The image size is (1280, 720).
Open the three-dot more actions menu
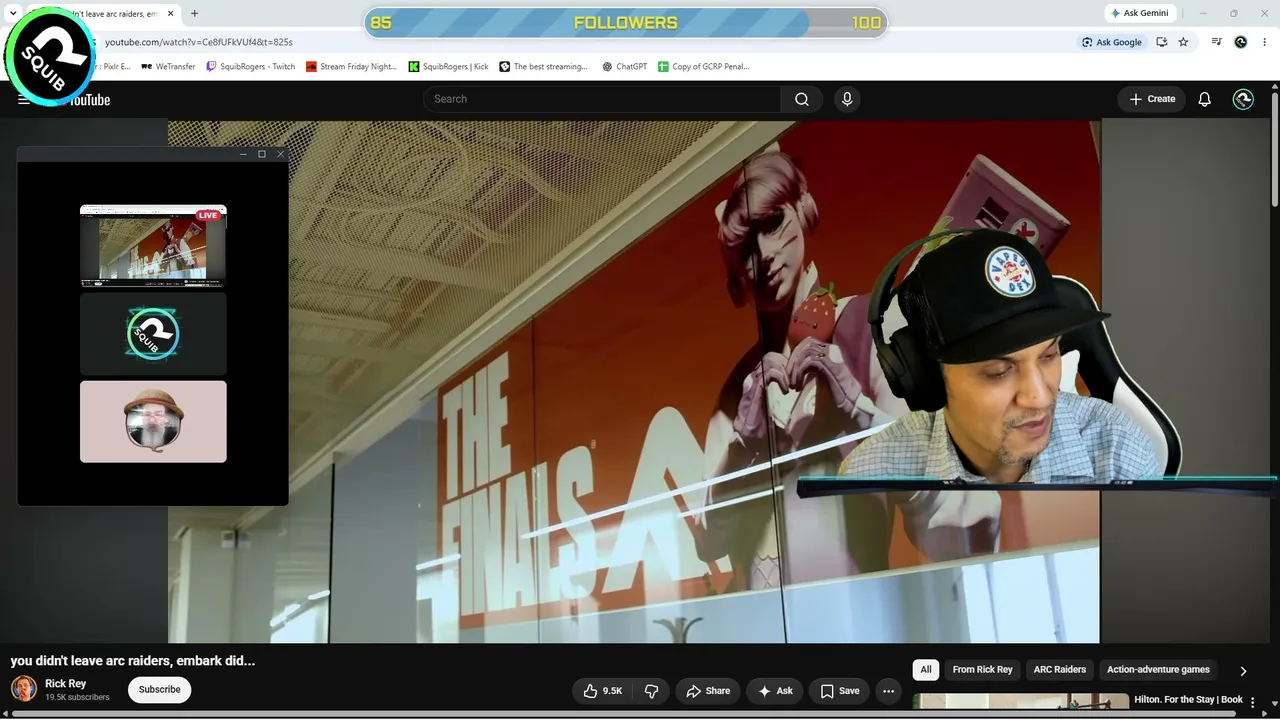tap(888, 691)
